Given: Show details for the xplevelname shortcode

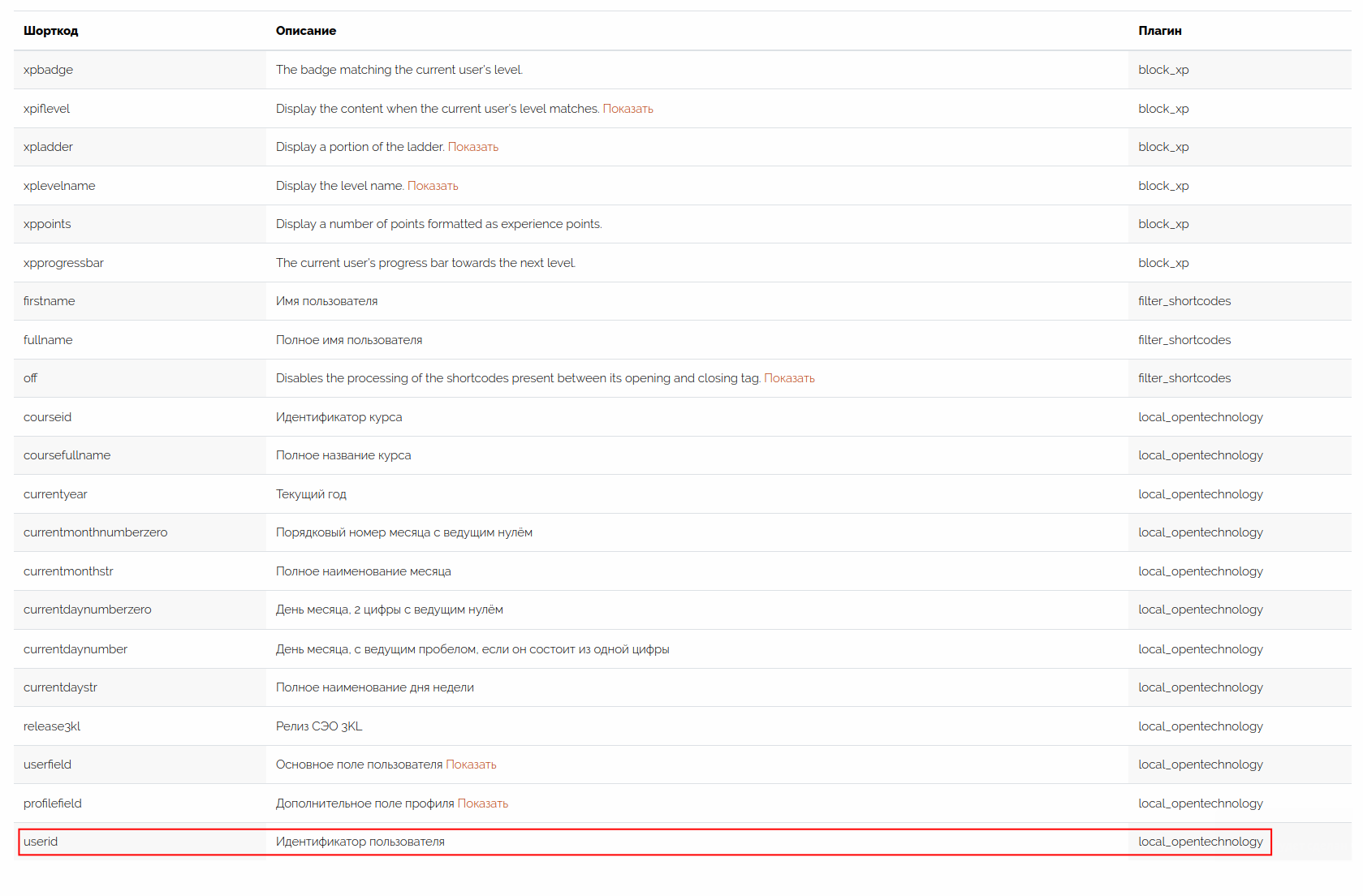Looking at the screenshot, I should point(433,186).
